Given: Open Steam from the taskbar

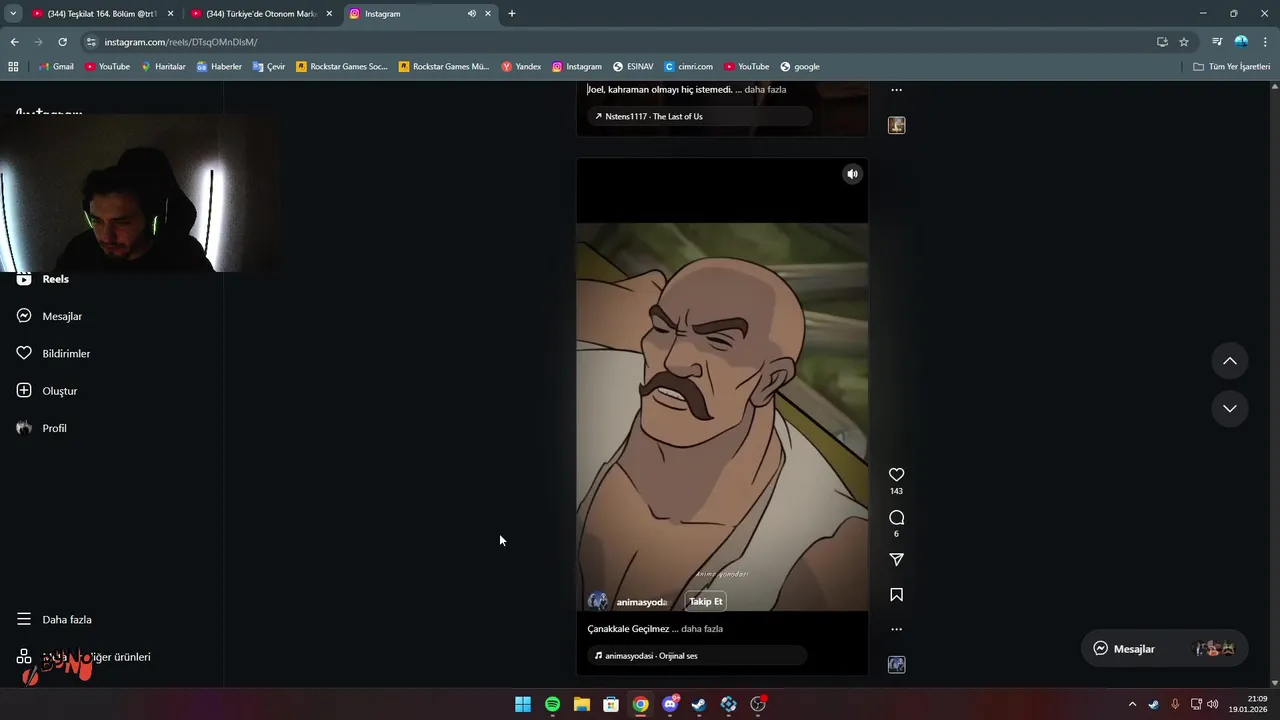Looking at the screenshot, I should point(699,704).
